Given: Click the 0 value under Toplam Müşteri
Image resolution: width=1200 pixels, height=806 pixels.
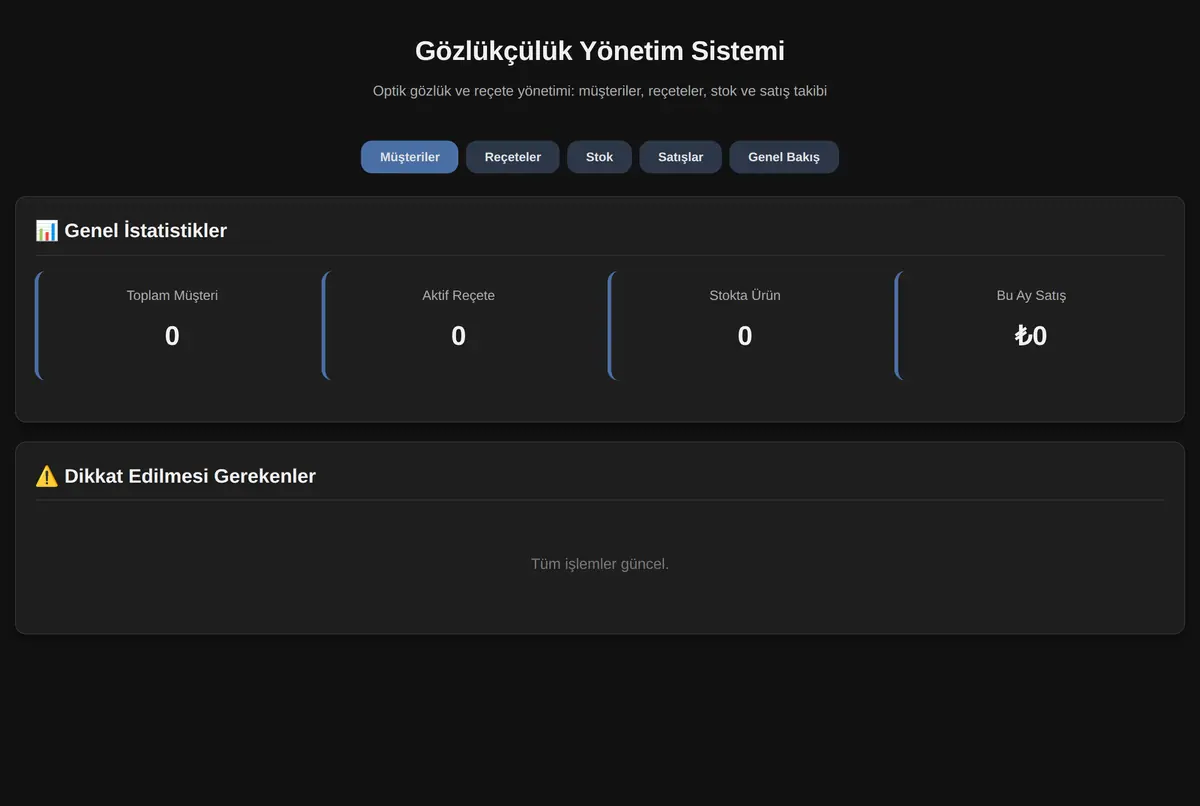Looking at the screenshot, I should click(172, 336).
